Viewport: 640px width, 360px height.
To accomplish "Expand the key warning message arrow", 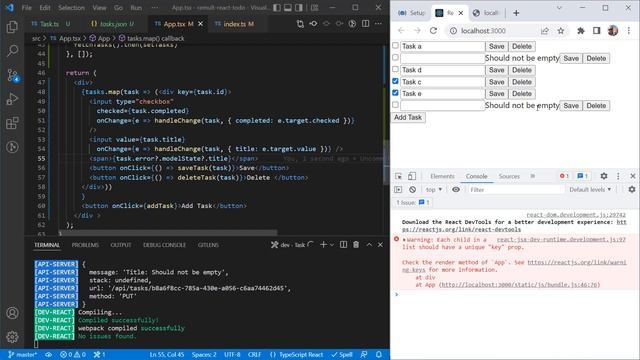I will (x=404, y=240).
